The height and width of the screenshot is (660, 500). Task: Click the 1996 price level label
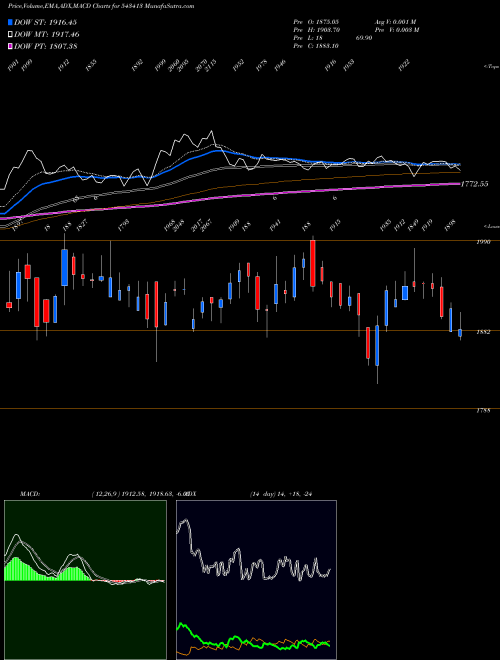(x=483, y=242)
